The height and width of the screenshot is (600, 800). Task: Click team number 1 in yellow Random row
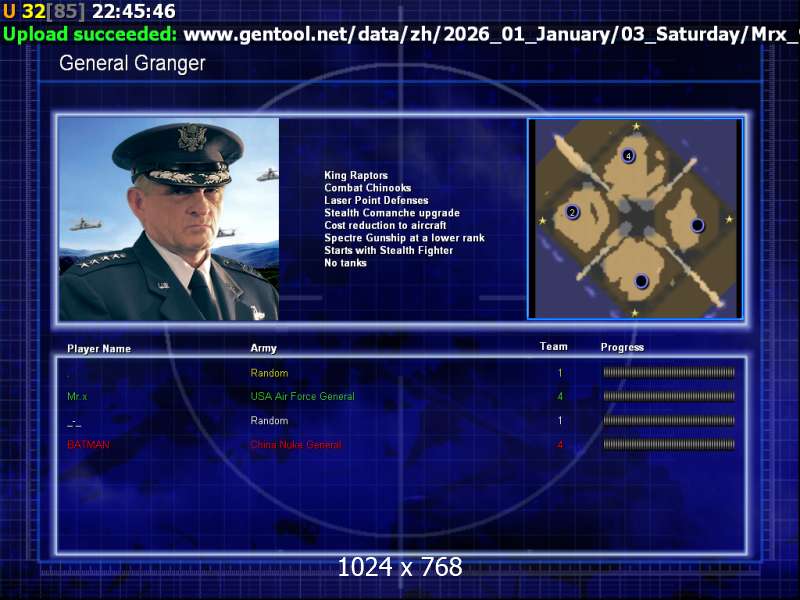pos(560,373)
